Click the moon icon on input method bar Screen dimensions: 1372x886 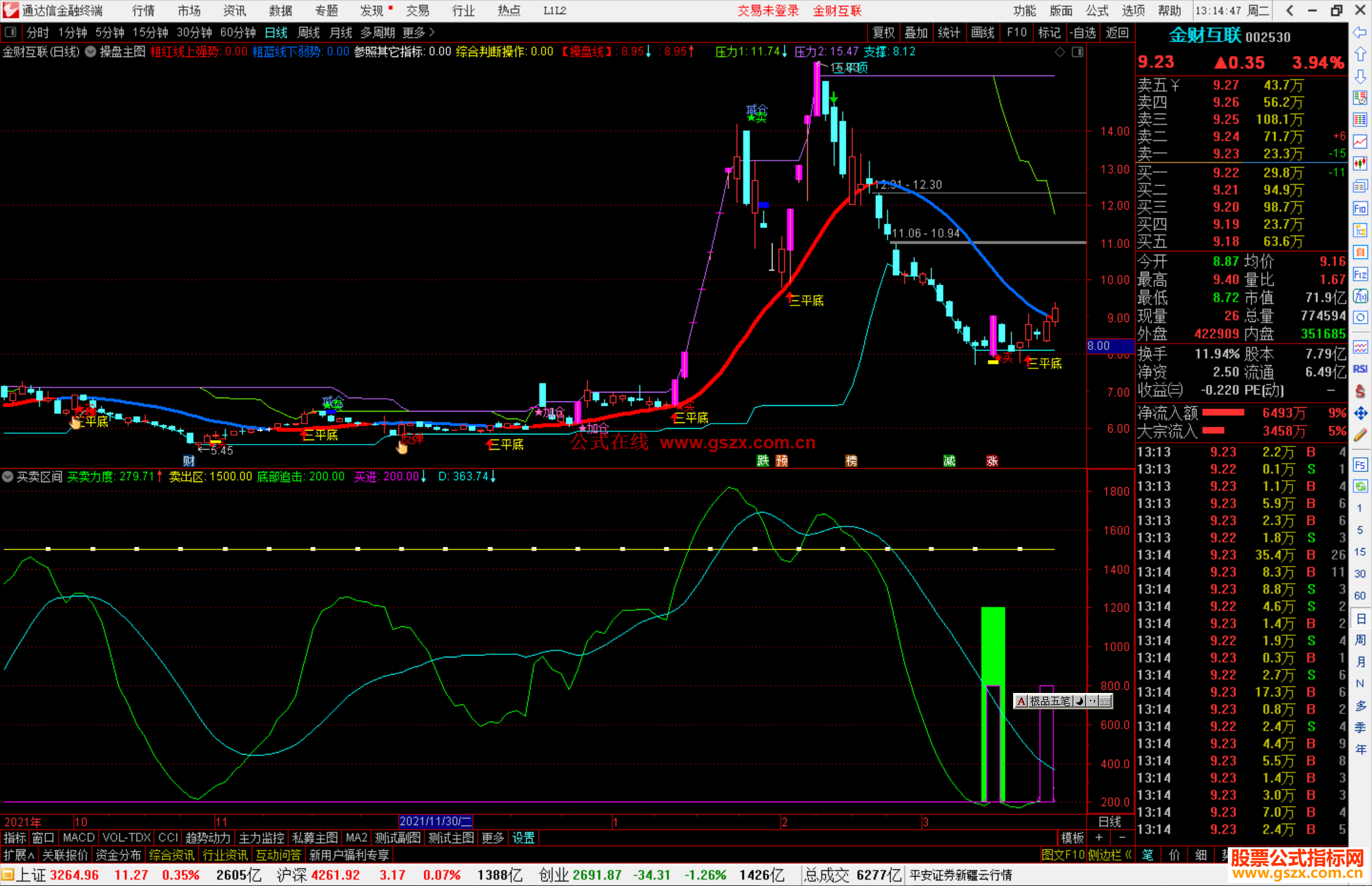(x=1079, y=701)
